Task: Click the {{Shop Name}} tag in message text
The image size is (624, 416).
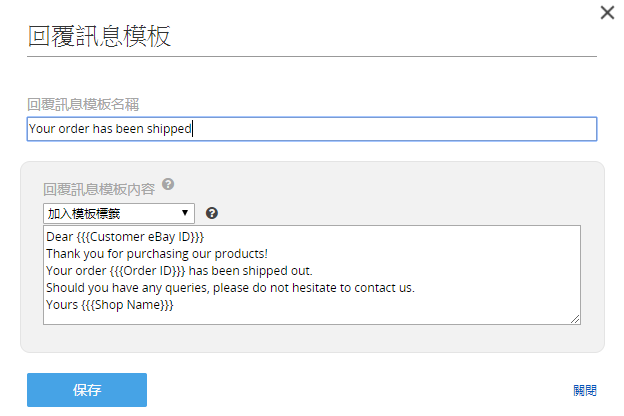Action: pyautogui.click(x=127, y=305)
